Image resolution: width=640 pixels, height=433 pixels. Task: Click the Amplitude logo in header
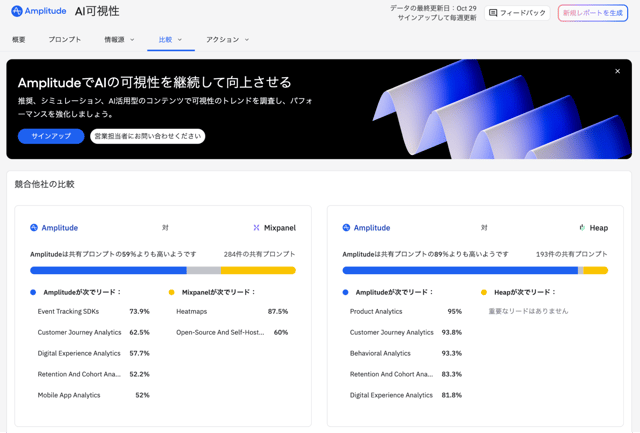(38, 12)
